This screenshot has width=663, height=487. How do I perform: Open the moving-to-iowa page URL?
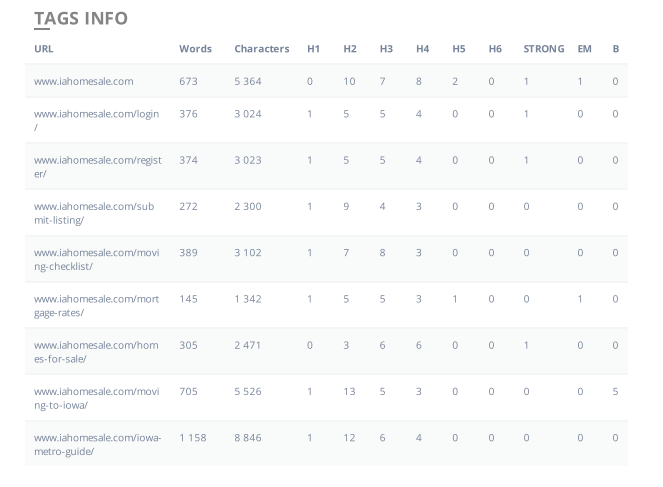[96, 391]
